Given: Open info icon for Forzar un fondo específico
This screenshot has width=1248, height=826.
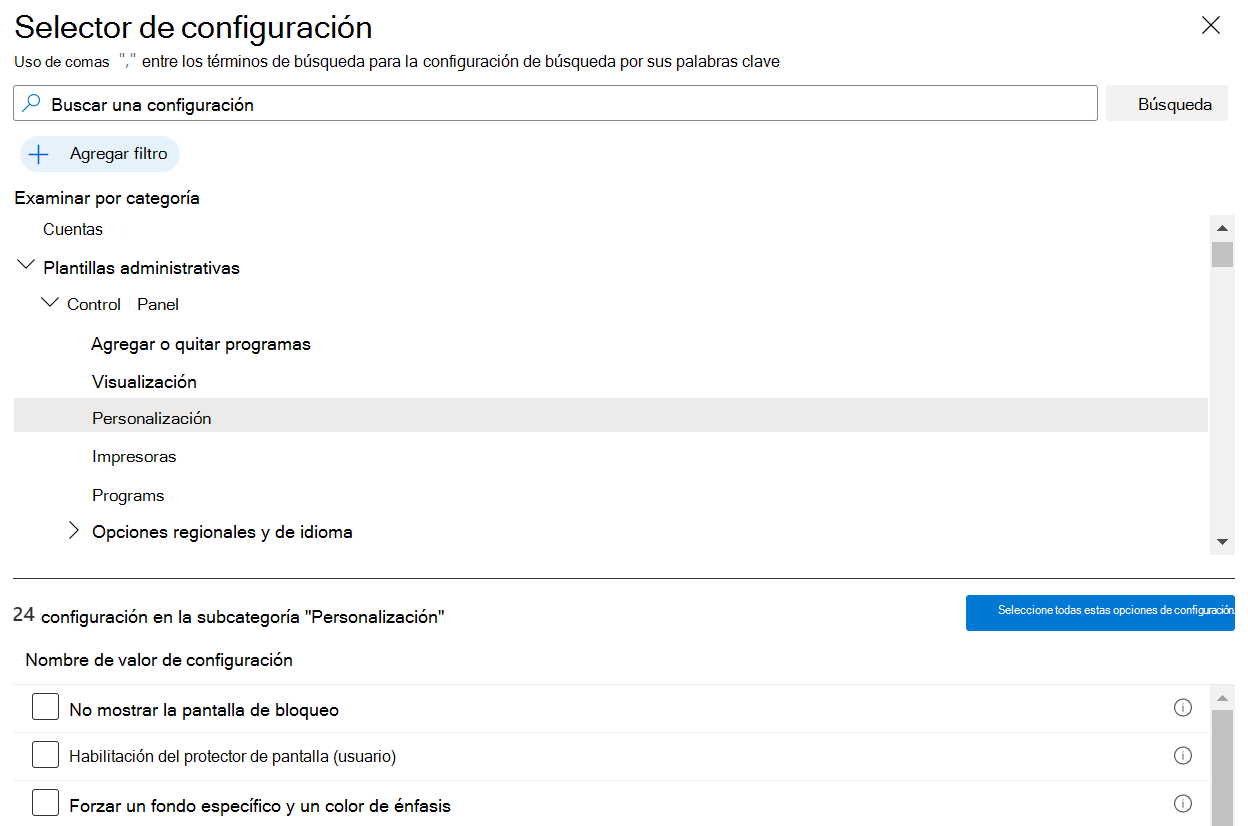Looking at the screenshot, I should pyautogui.click(x=1183, y=803).
